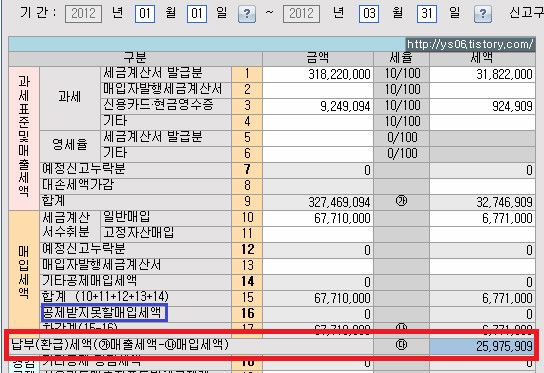This screenshot has height=373, width=544.
Task: Edit the start day field 01
Action: pyautogui.click(x=197, y=14)
